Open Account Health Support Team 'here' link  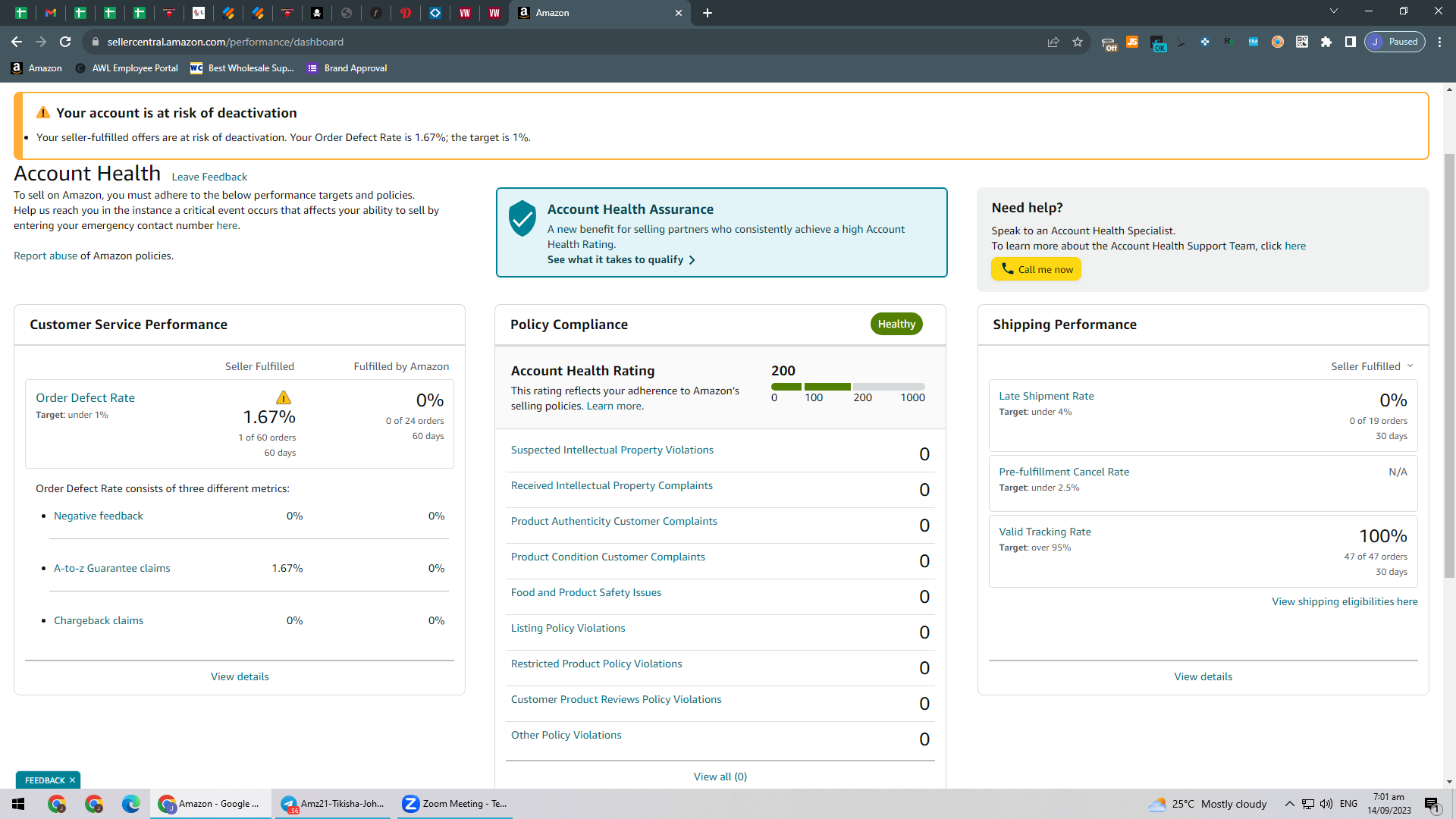[x=1295, y=246]
